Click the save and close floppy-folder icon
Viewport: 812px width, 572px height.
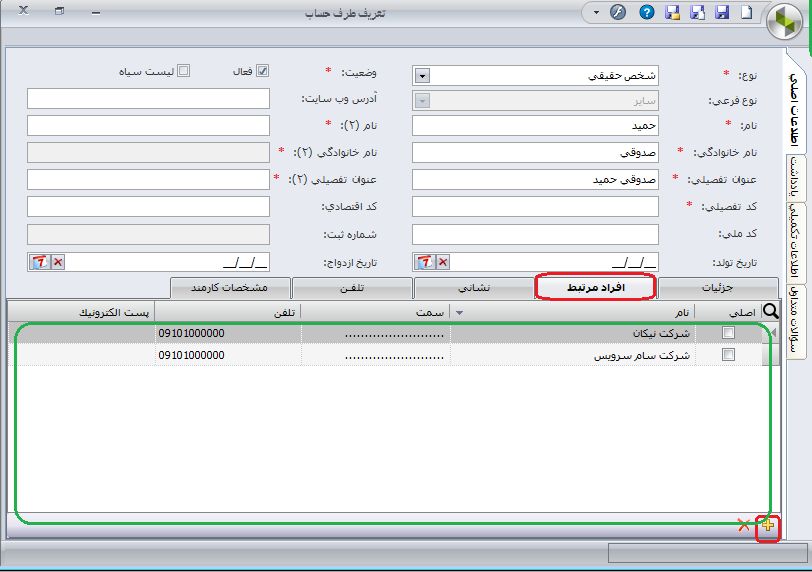672,12
